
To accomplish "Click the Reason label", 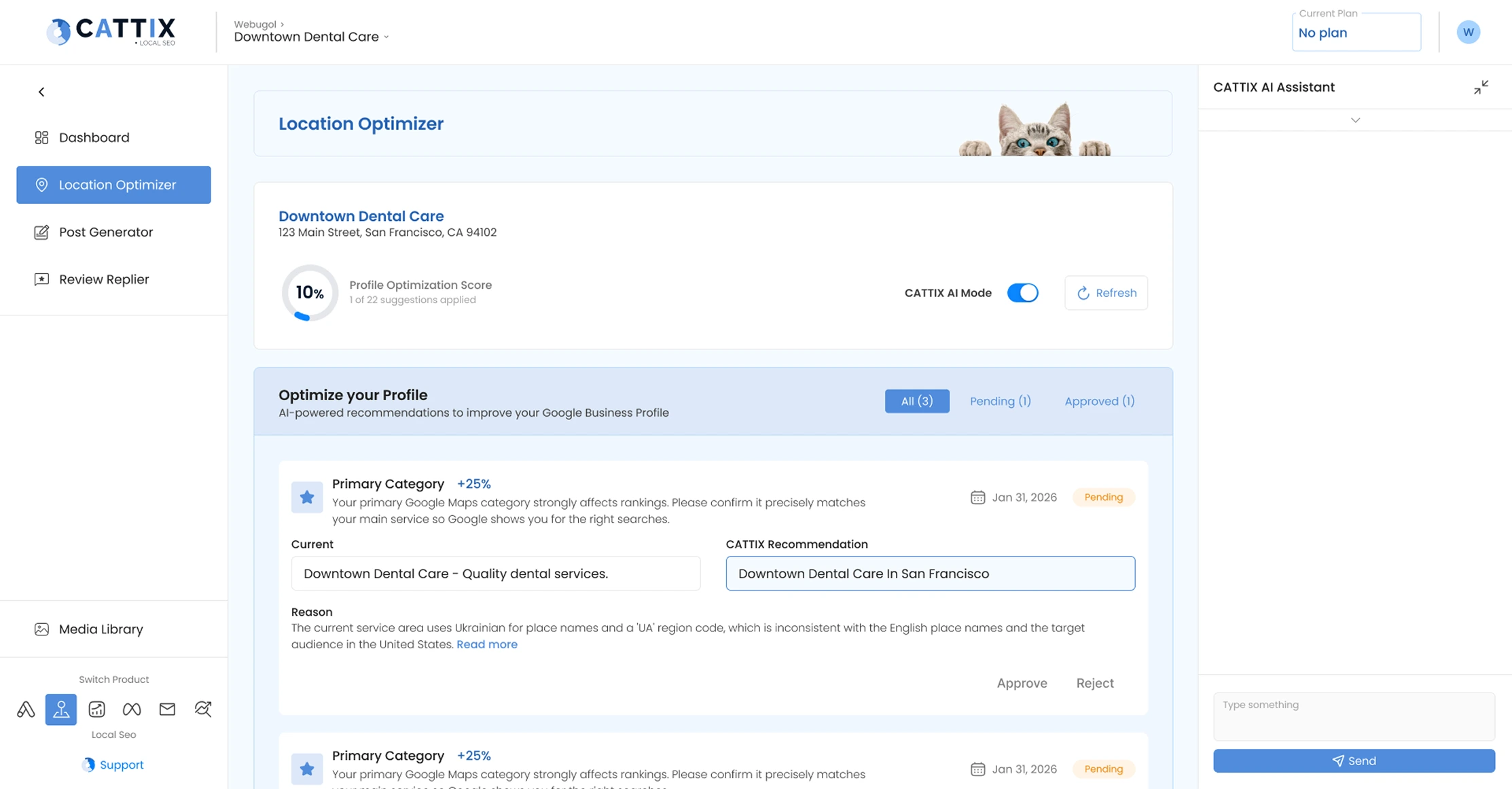I will [312, 612].
